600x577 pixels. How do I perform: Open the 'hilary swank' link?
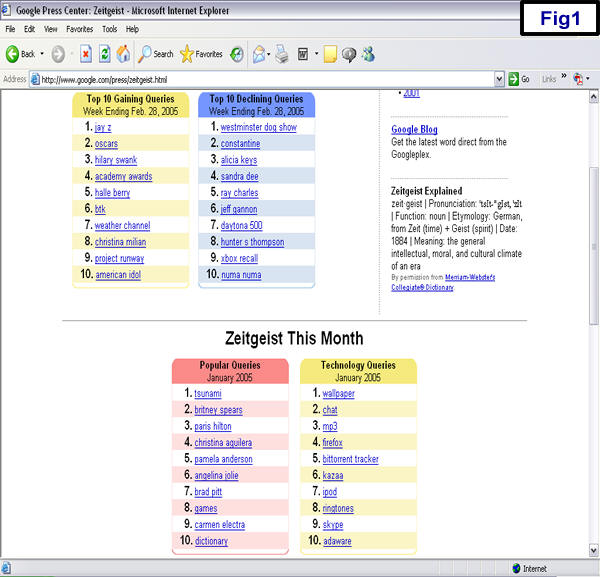pos(116,160)
